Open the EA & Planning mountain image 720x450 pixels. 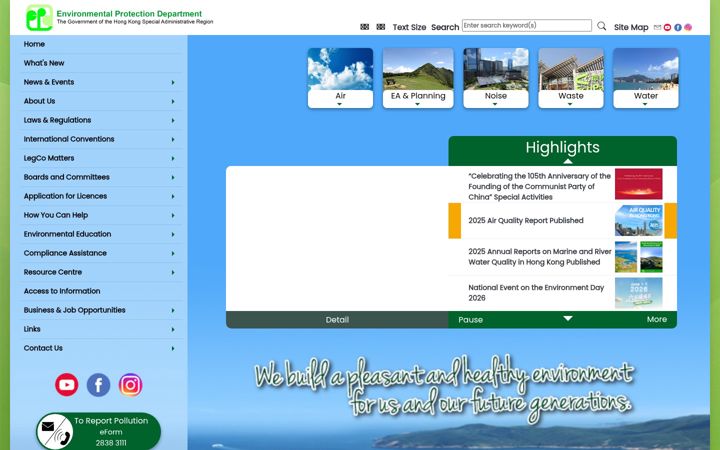coord(418,69)
